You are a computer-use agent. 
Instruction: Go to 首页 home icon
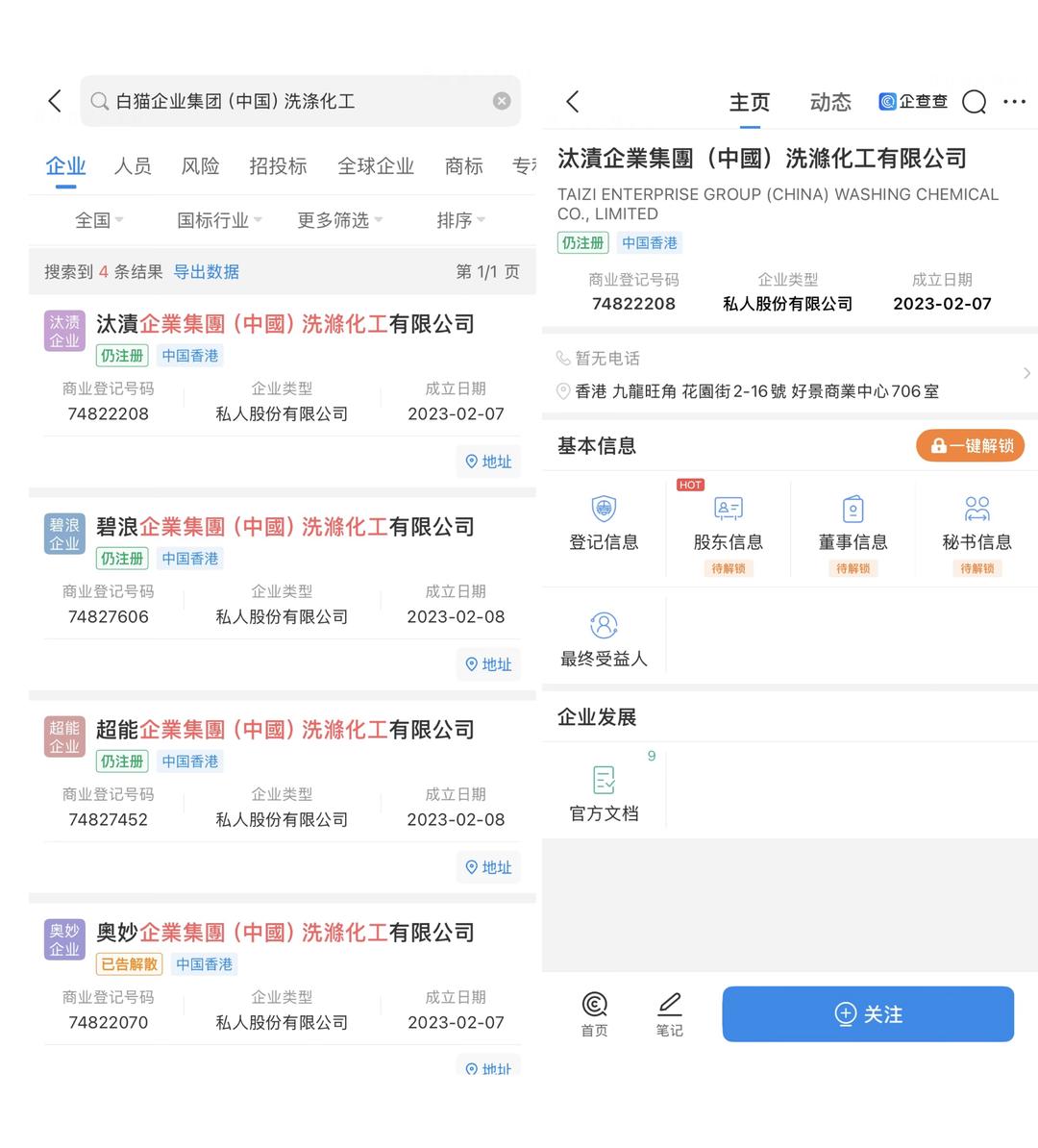tap(594, 1006)
